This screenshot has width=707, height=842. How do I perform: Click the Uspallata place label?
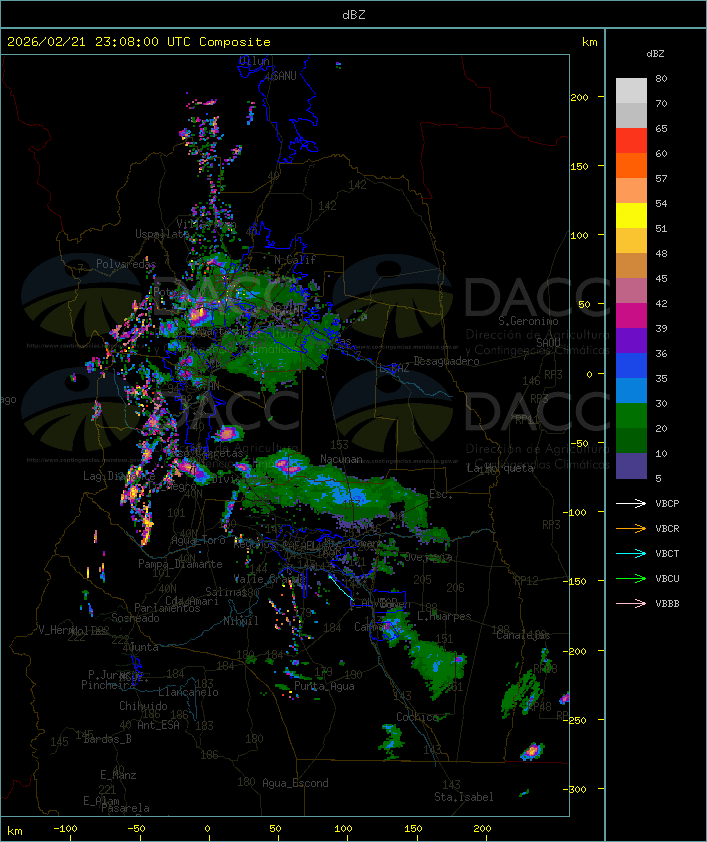pos(162,235)
